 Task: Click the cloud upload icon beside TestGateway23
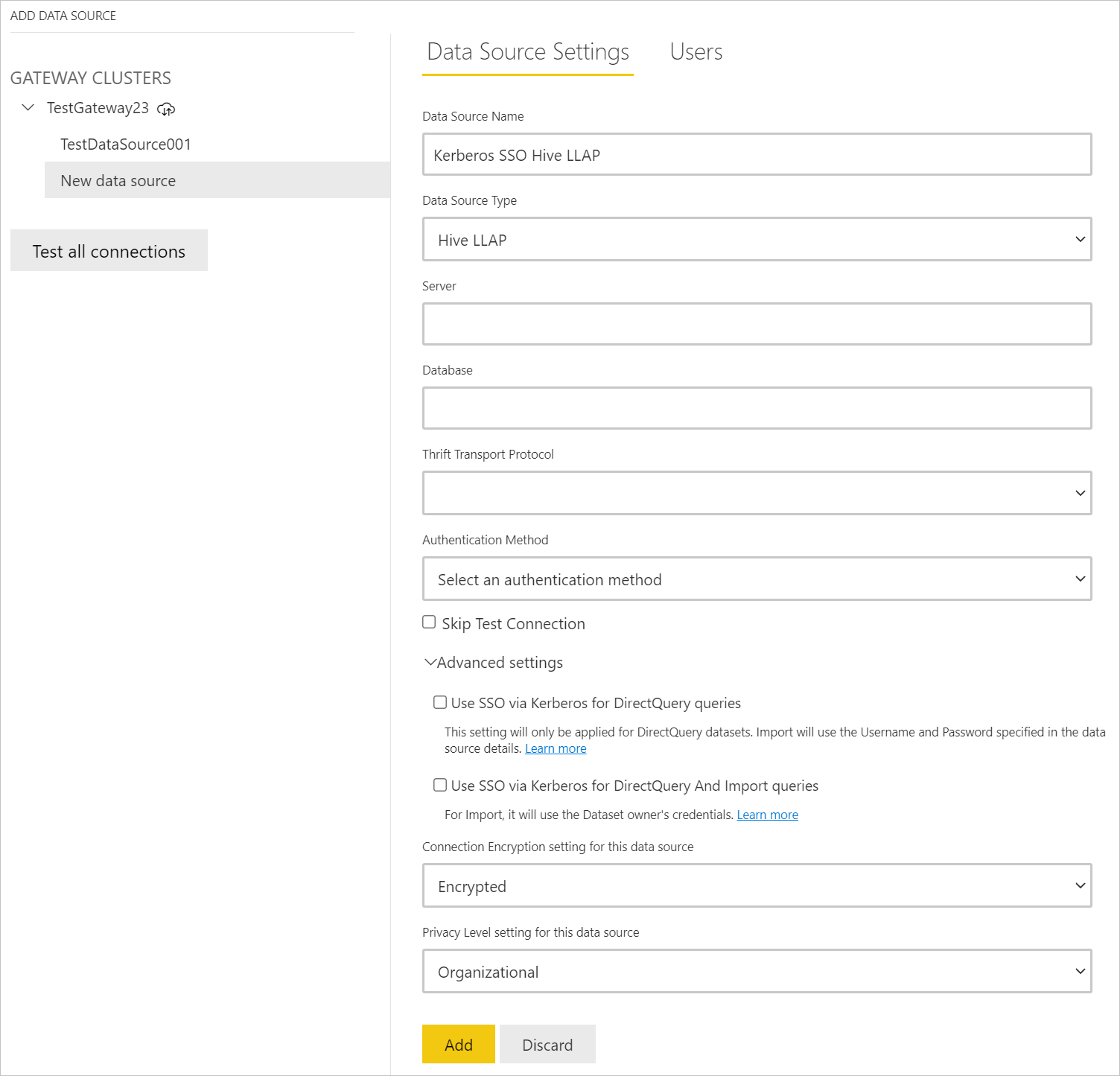pyautogui.click(x=166, y=109)
